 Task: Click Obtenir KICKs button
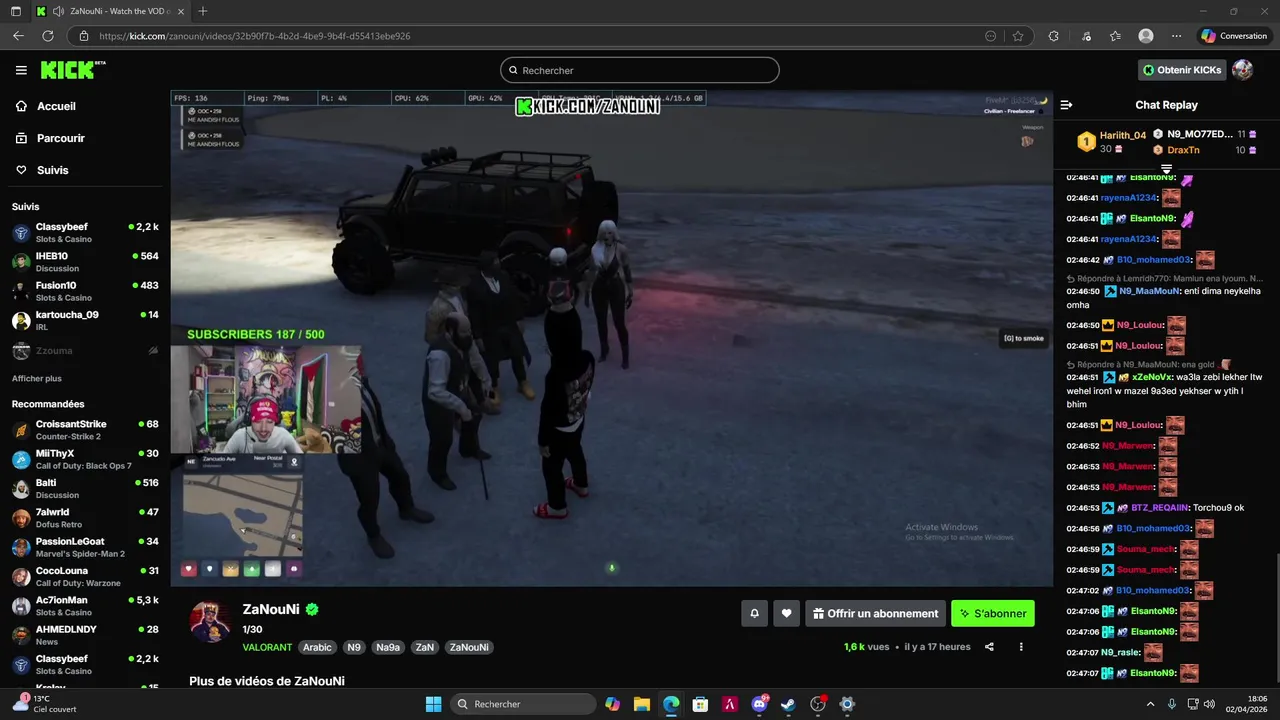[x=1182, y=70]
